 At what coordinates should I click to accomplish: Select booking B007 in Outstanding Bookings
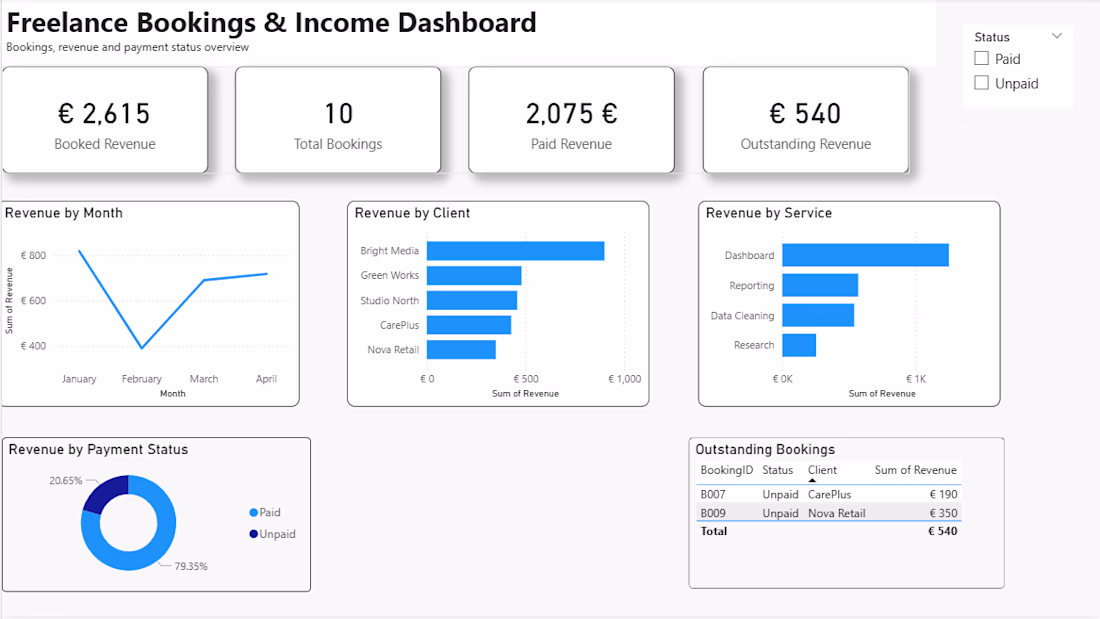tap(713, 494)
